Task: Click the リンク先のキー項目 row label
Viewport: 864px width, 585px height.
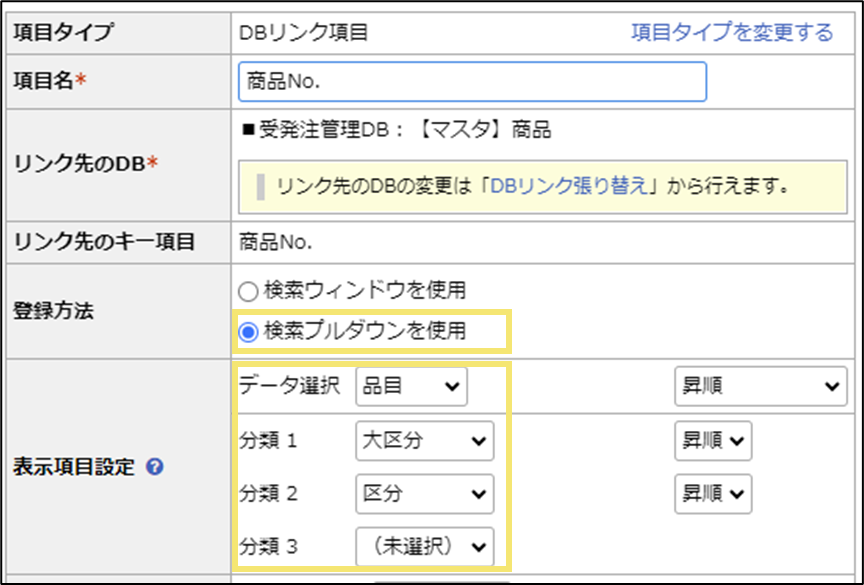Action: tap(103, 241)
